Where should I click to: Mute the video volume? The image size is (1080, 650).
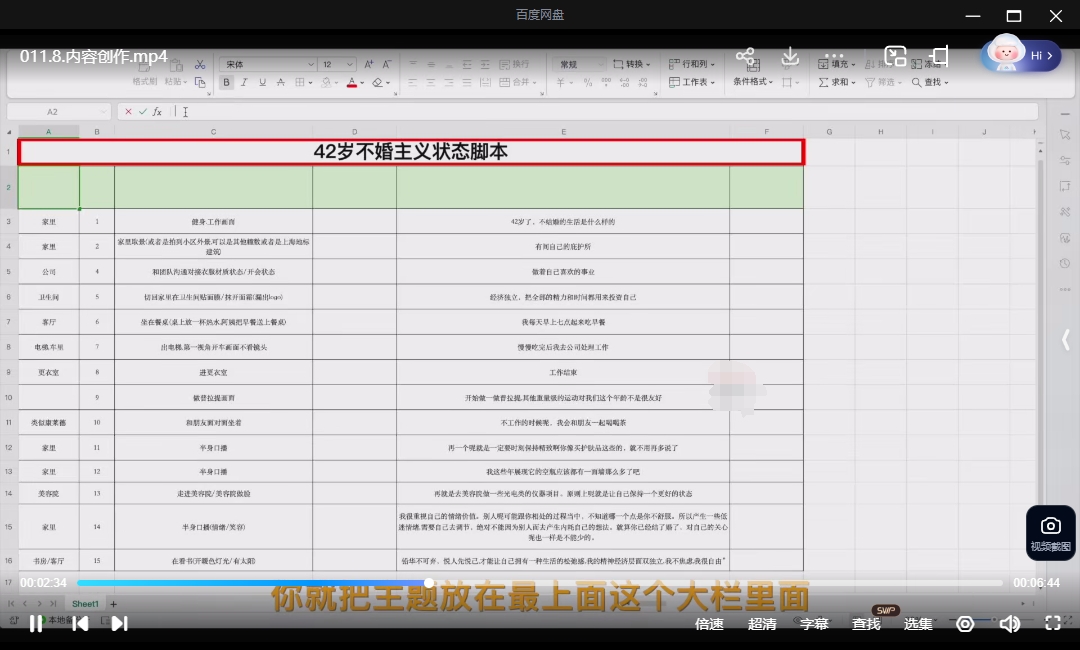[x=1009, y=624]
